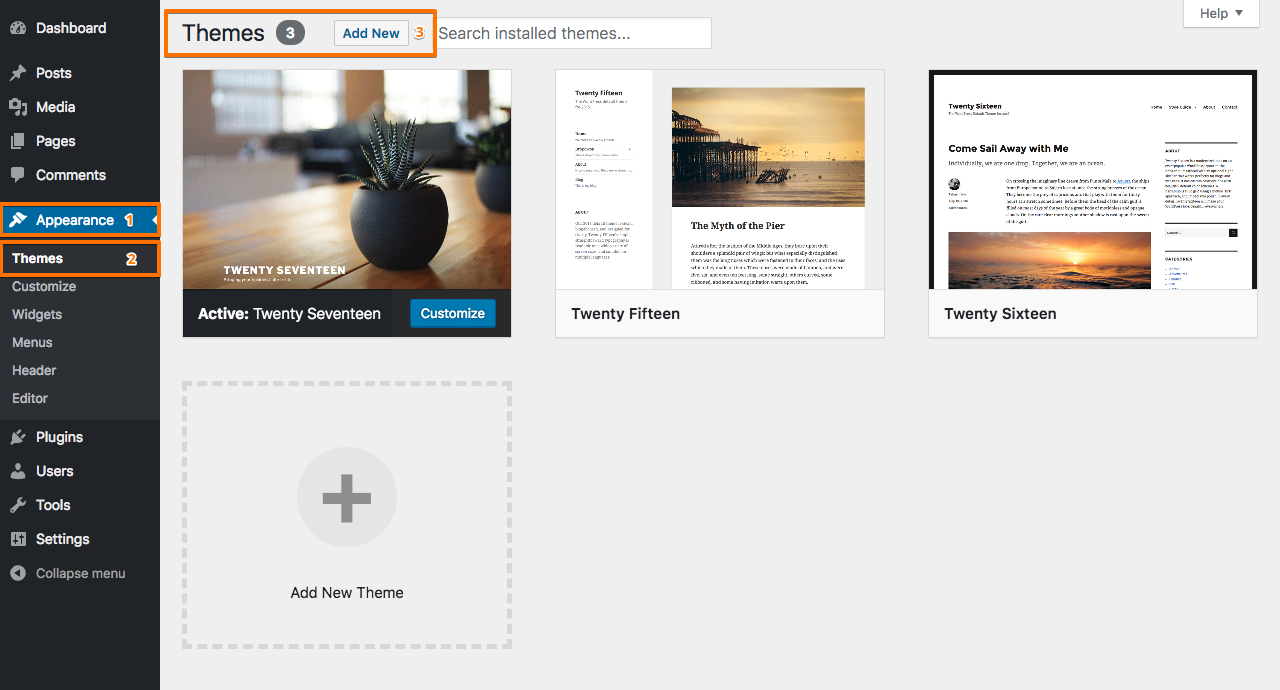This screenshot has width=1280, height=690.
Task: Click the Comments speech bubble icon
Action: (x=18, y=175)
